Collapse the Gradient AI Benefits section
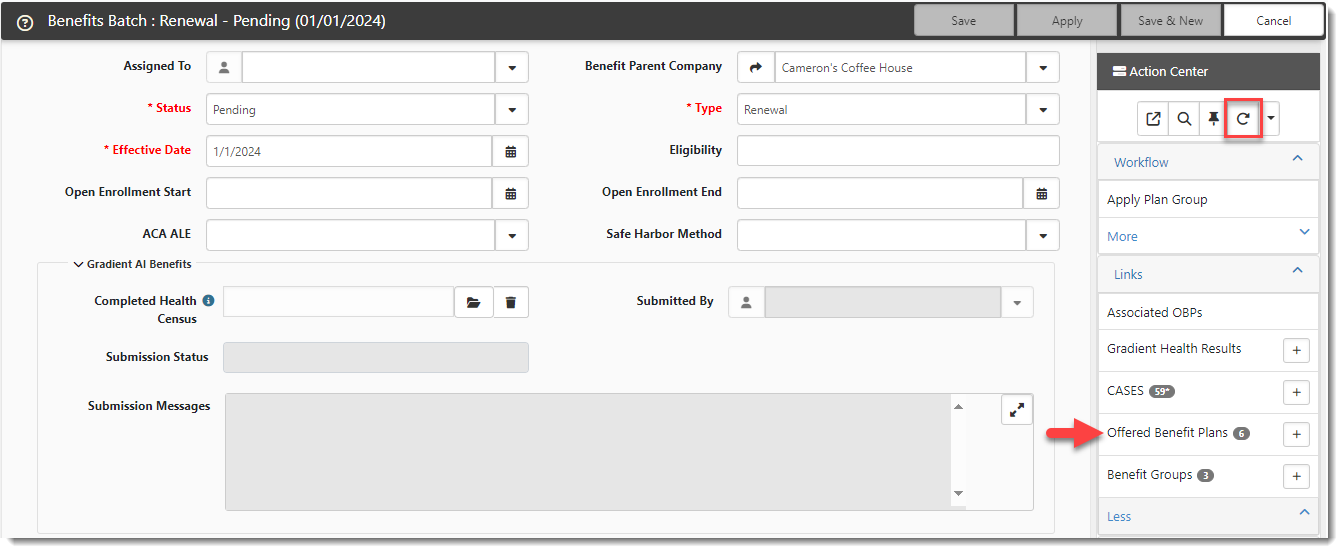The width and height of the screenshot is (1343, 553). pos(79,265)
